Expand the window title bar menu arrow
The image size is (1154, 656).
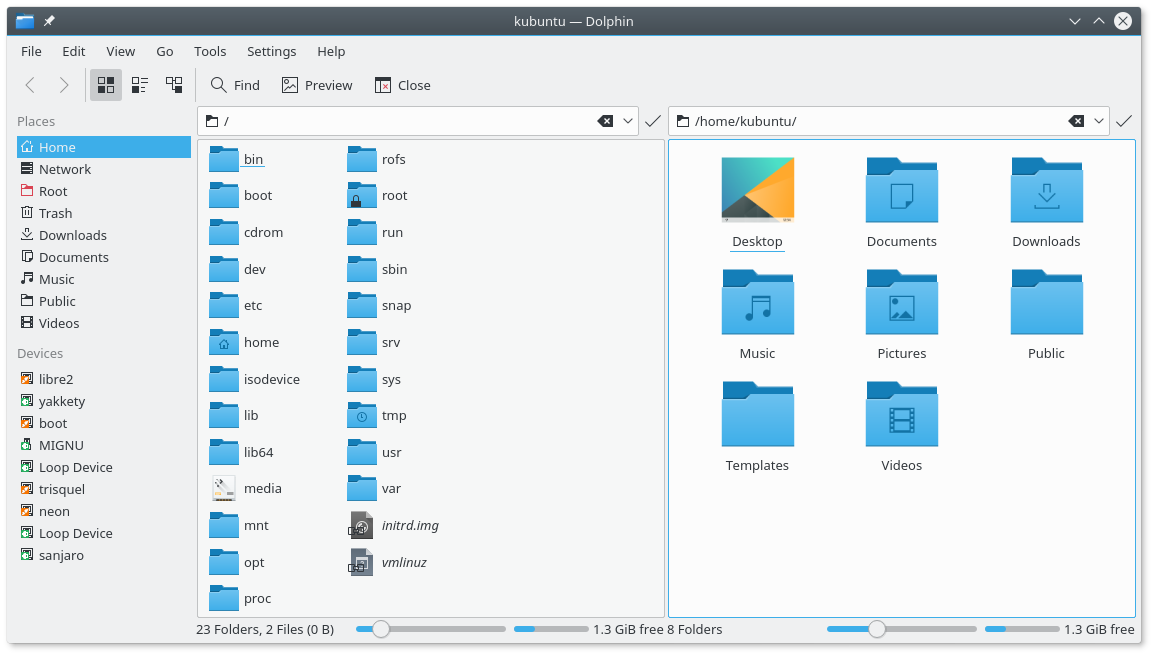(x=1075, y=20)
